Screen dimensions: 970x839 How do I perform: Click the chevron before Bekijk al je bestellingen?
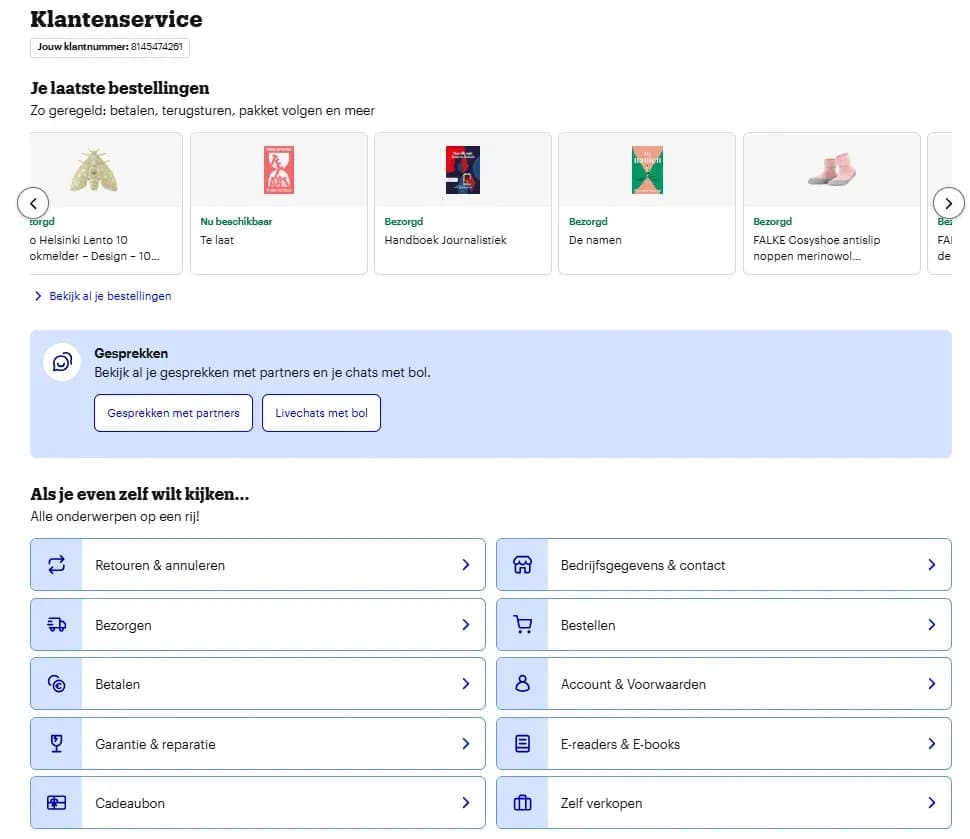click(38, 296)
